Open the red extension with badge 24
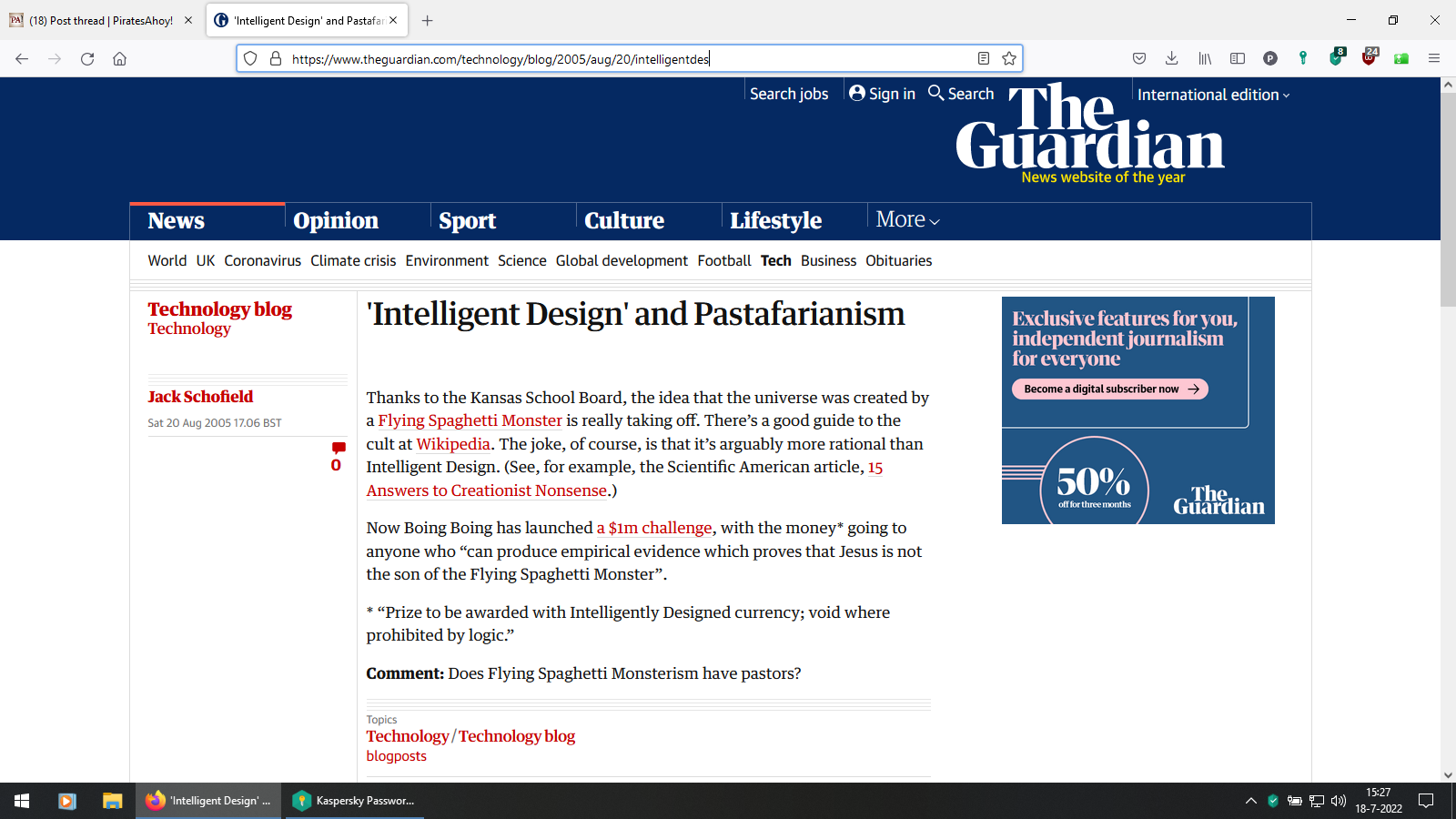 click(x=1369, y=57)
